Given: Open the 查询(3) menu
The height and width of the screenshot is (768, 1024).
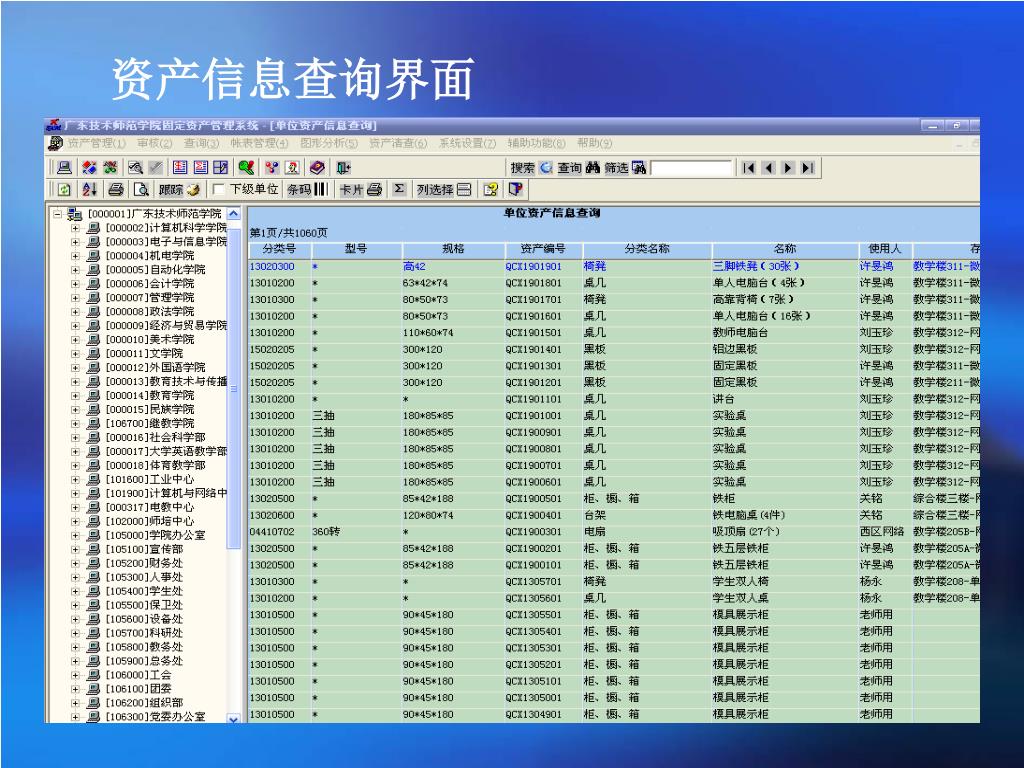Looking at the screenshot, I should point(201,143).
